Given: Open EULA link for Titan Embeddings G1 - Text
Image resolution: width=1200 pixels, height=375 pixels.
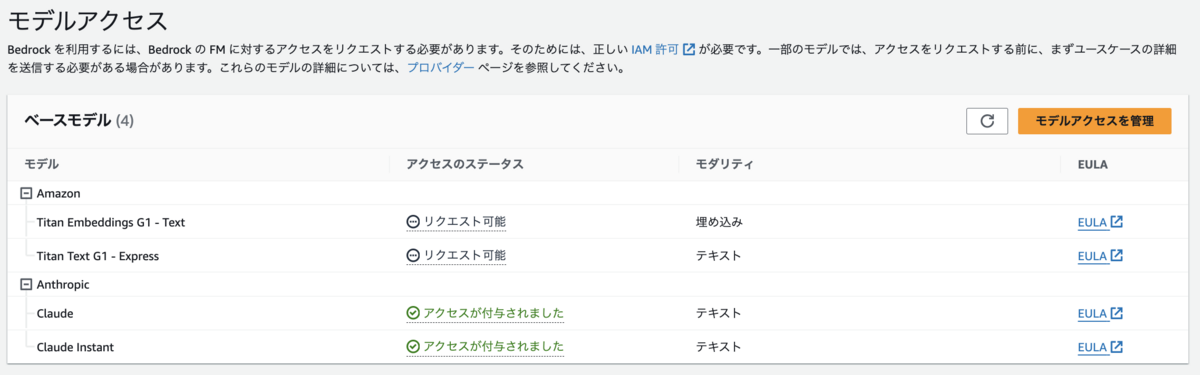Looking at the screenshot, I should point(1100,222).
